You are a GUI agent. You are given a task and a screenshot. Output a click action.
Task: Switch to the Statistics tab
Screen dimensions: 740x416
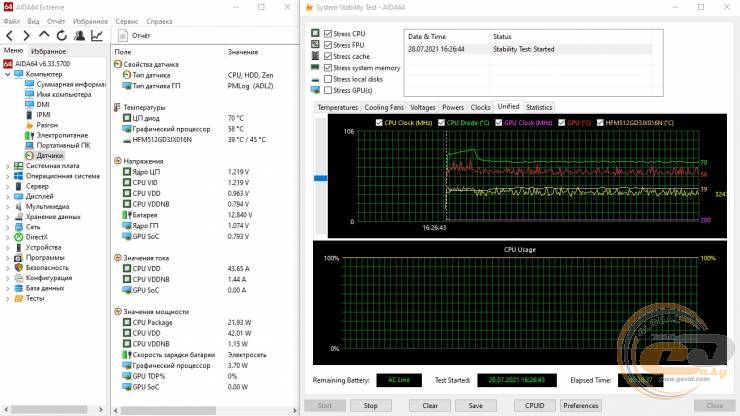(539, 107)
